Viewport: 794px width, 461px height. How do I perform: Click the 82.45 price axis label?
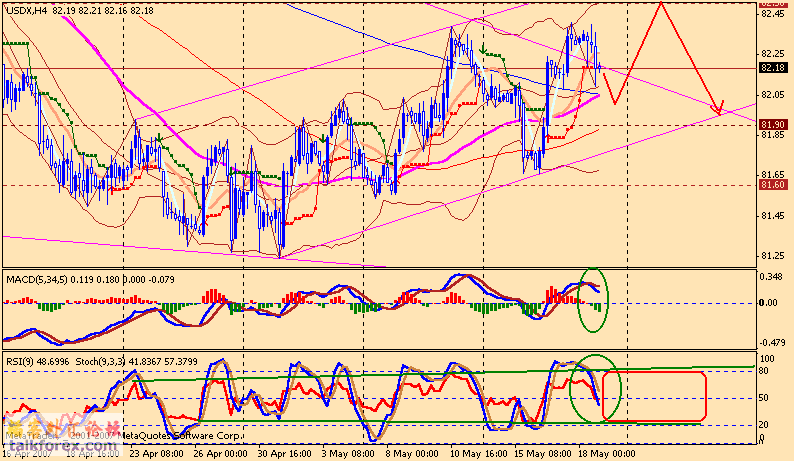[x=772, y=14]
